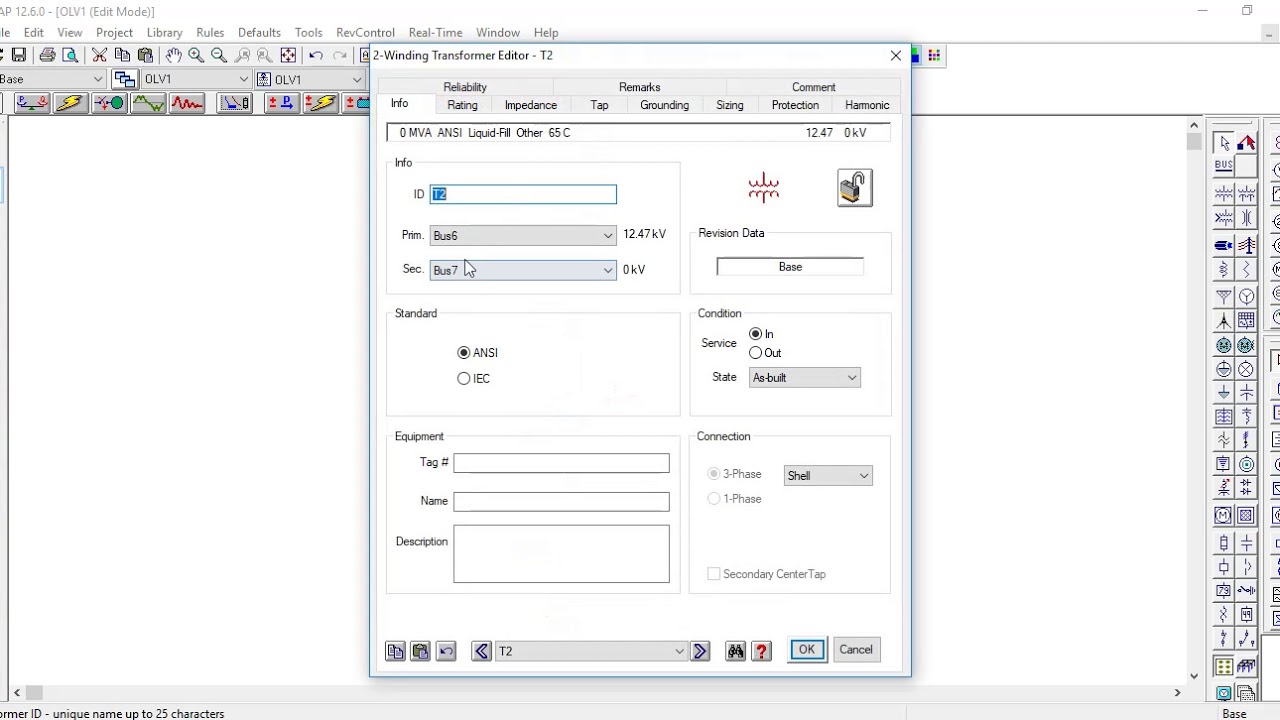The image size is (1280, 720).
Task: Switch to Short Circuit lightning mode icon
Action: [x=69, y=103]
